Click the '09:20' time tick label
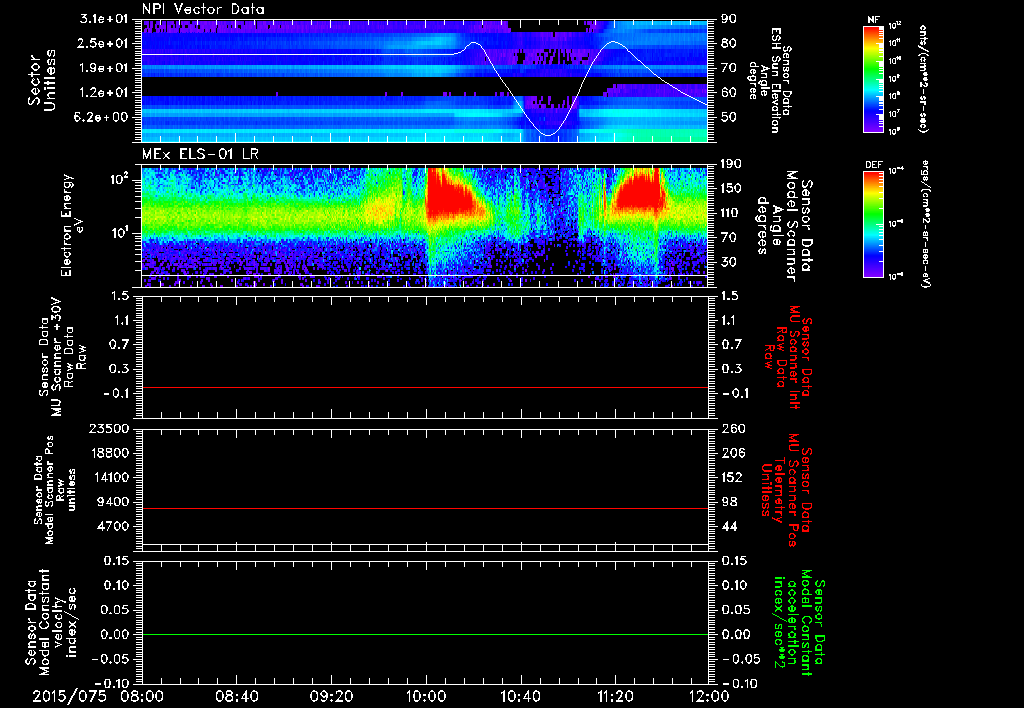Viewport: 1024px width, 708px height. pos(332,696)
